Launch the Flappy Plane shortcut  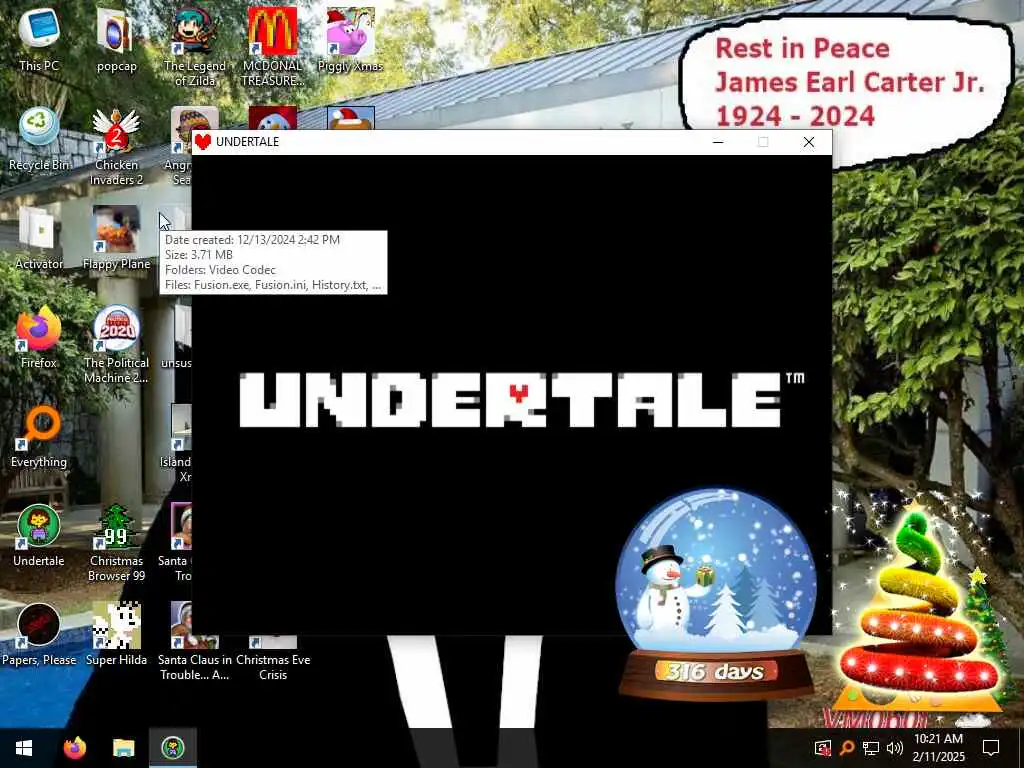pos(116,238)
